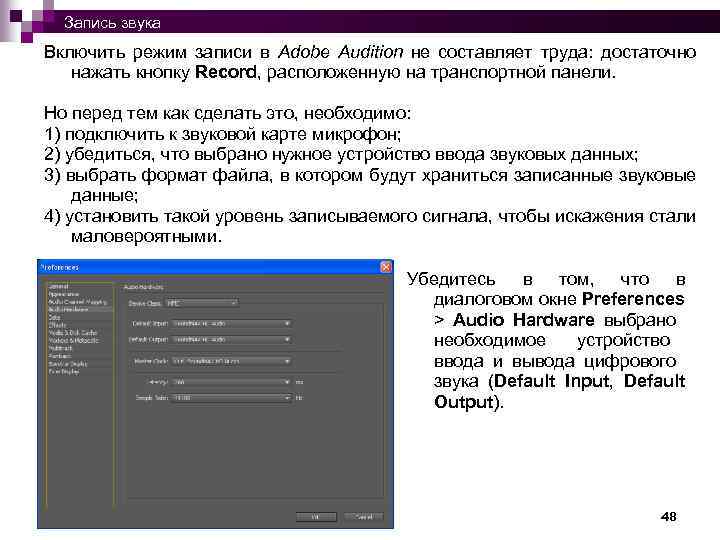The width and height of the screenshot is (720, 540).
Task: Click the bold word 'Record' in the text
Action: pyautogui.click(x=225, y=72)
